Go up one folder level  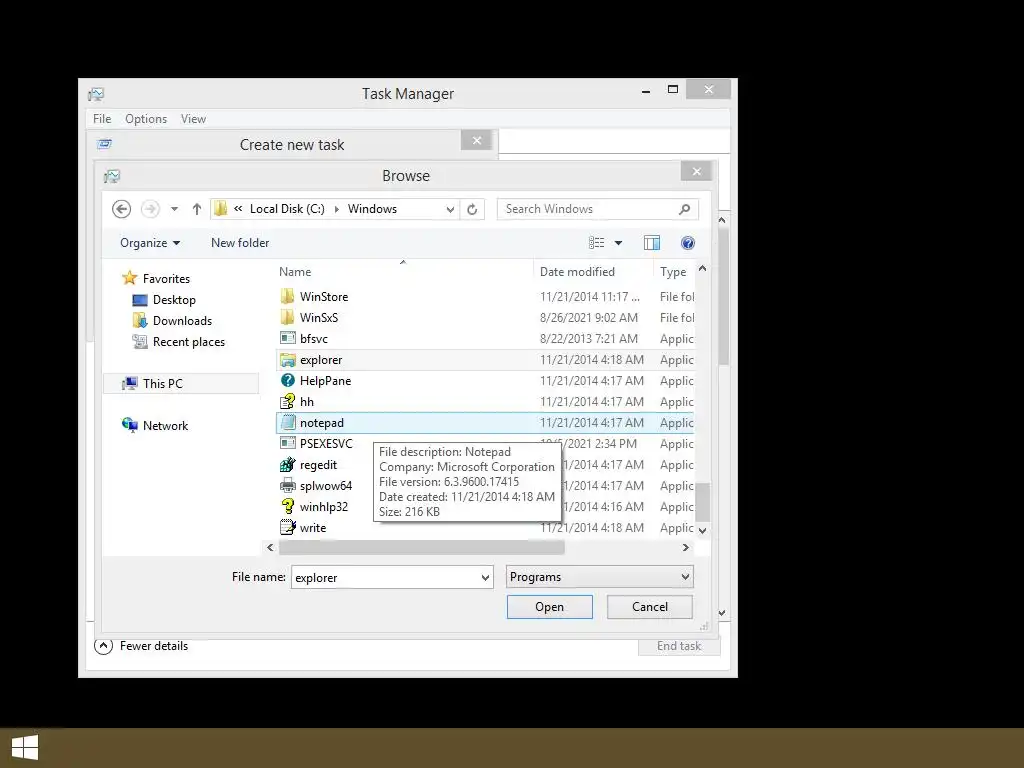pyautogui.click(x=197, y=209)
